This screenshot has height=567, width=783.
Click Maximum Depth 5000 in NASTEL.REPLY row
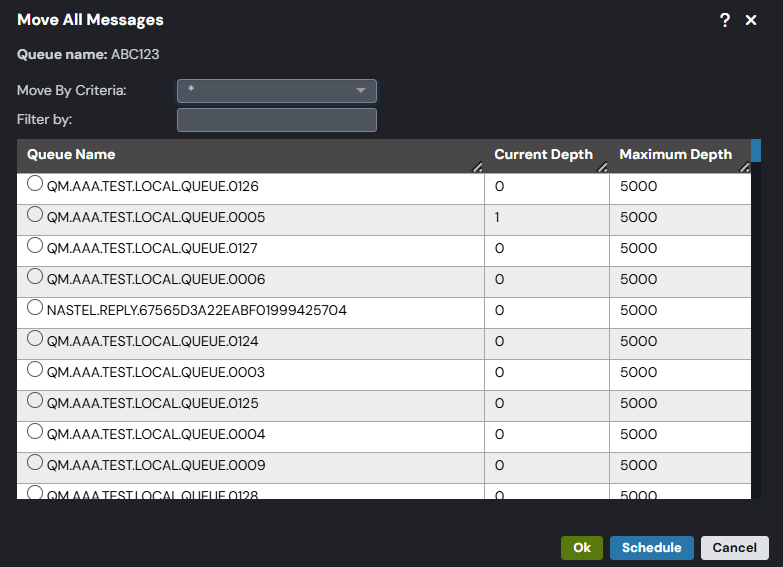click(638, 310)
